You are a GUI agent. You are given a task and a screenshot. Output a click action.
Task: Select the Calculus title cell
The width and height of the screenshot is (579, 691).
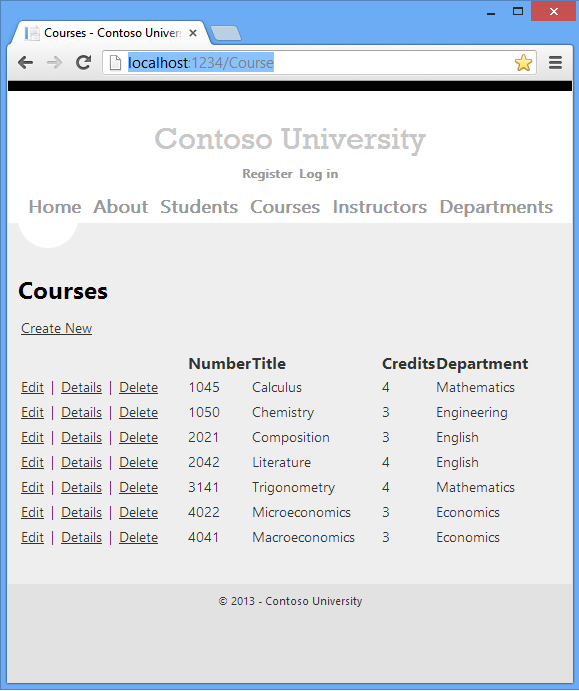tap(277, 387)
